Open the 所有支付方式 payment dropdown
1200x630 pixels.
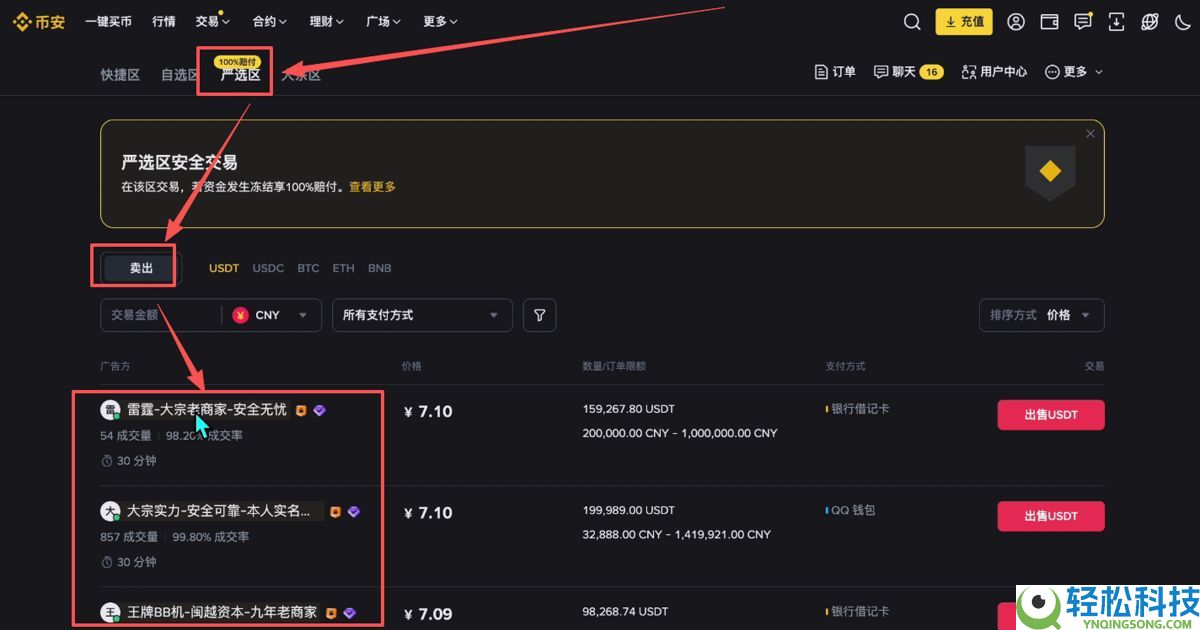[x=422, y=315]
